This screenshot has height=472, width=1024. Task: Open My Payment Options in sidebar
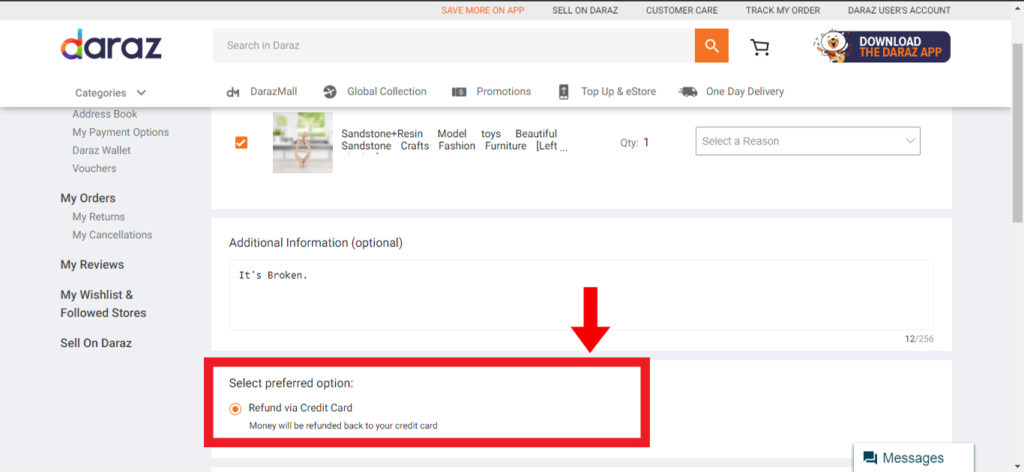tap(121, 133)
